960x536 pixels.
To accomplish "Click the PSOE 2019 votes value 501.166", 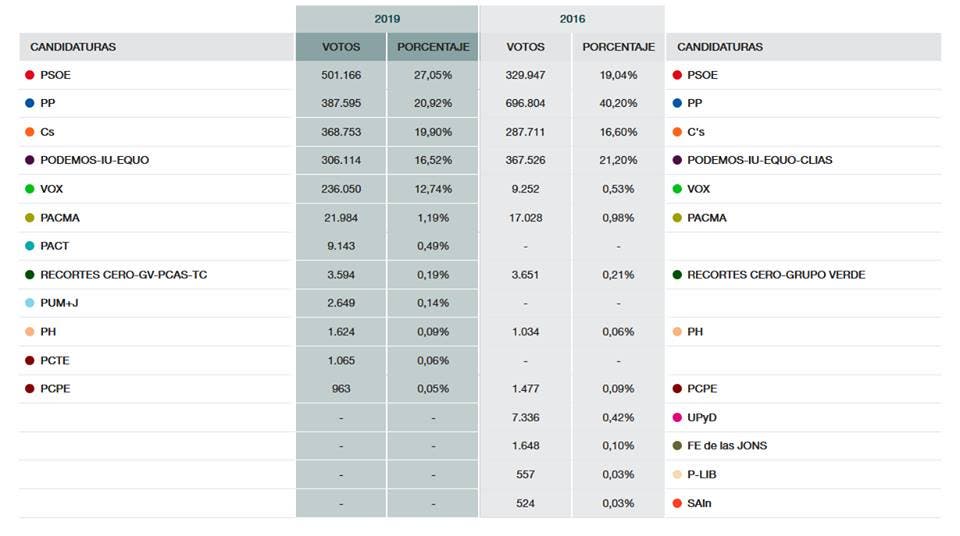I will click(341, 75).
